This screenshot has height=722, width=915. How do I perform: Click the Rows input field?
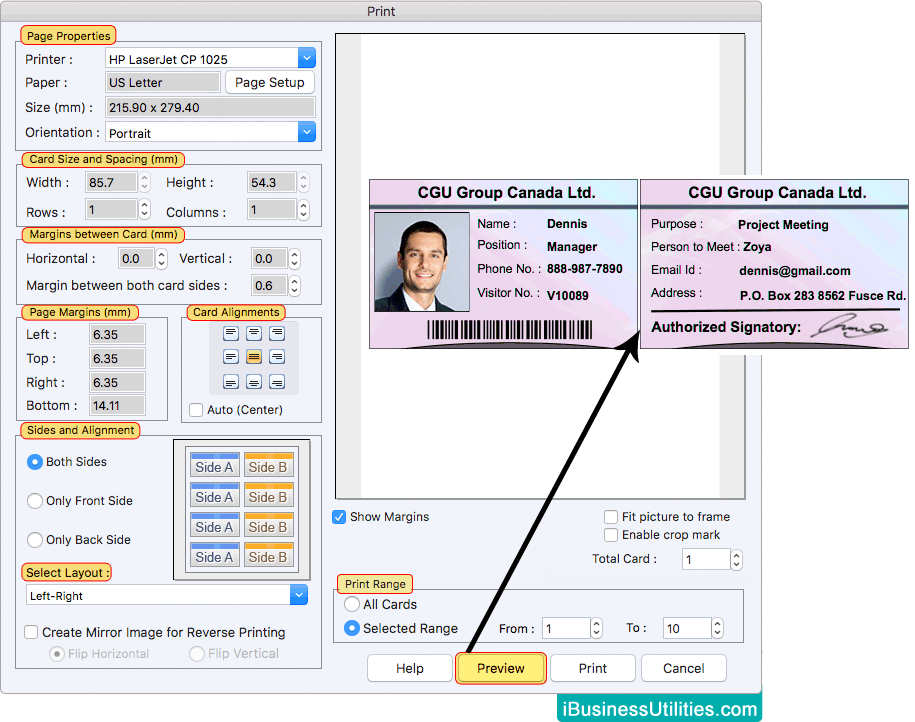(111, 210)
